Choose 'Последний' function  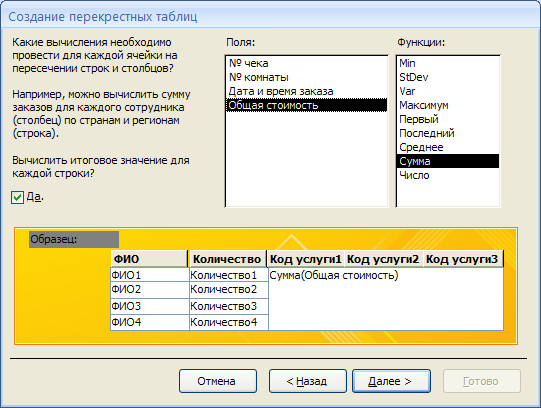pos(448,133)
